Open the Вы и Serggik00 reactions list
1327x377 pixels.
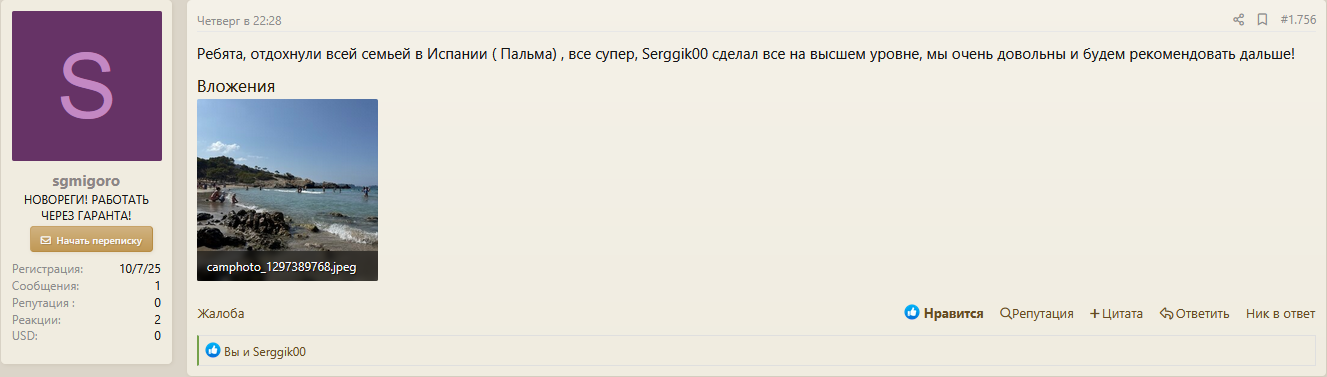pyautogui.click(x=265, y=351)
